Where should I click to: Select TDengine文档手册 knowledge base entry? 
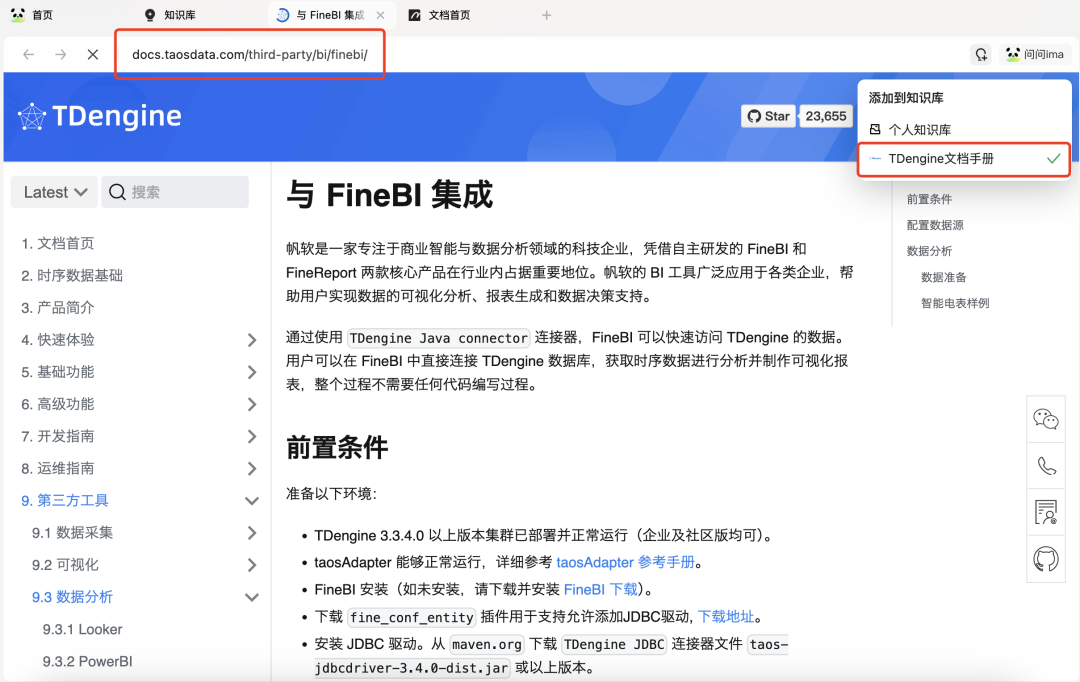[x=964, y=159]
